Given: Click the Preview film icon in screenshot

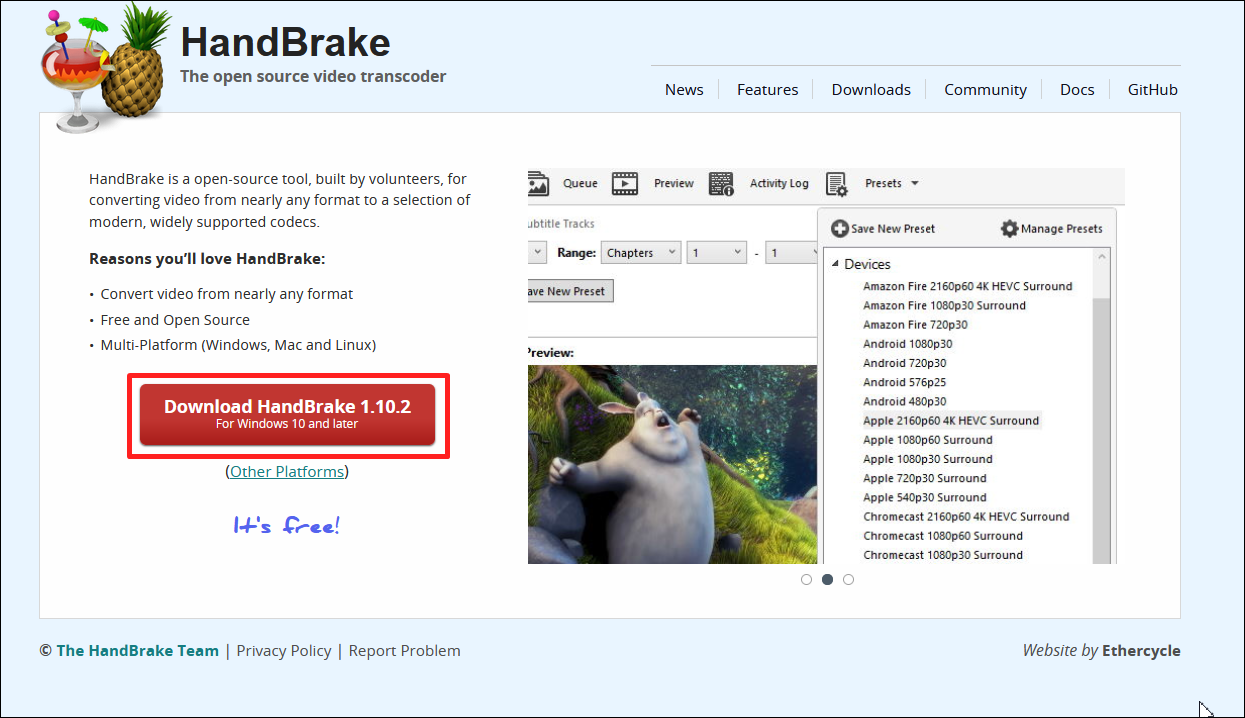Looking at the screenshot, I should 625,184.
